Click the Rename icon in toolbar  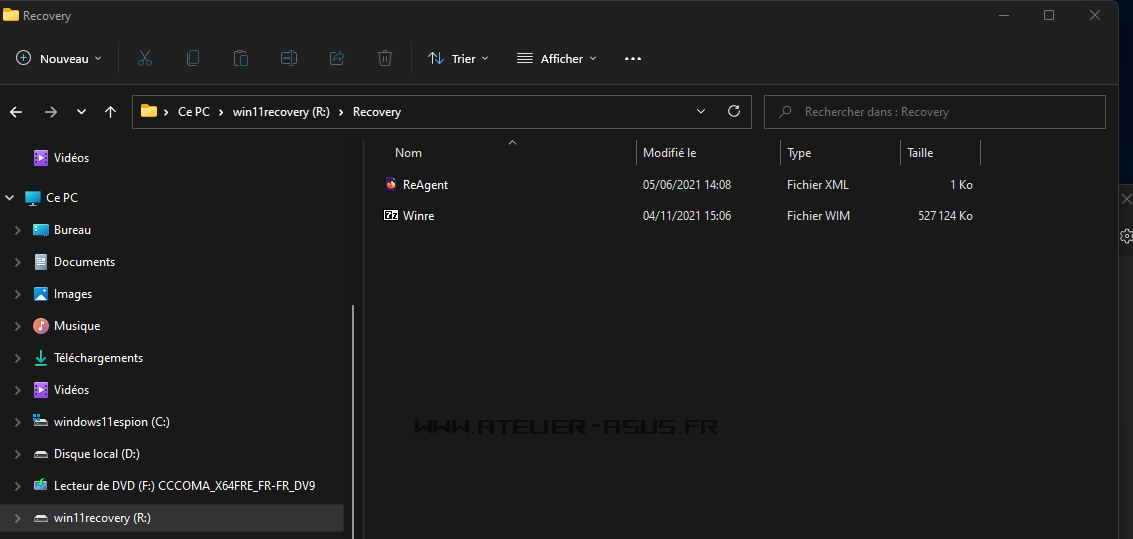[289, 59]
